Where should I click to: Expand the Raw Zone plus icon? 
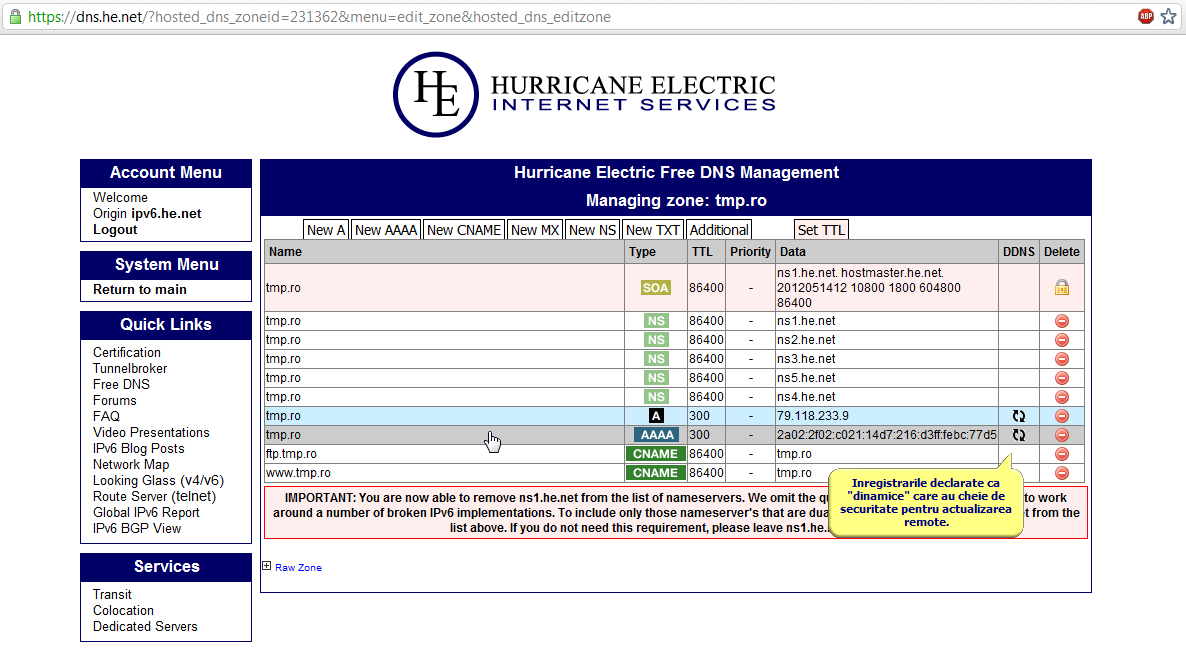point(266,565)
